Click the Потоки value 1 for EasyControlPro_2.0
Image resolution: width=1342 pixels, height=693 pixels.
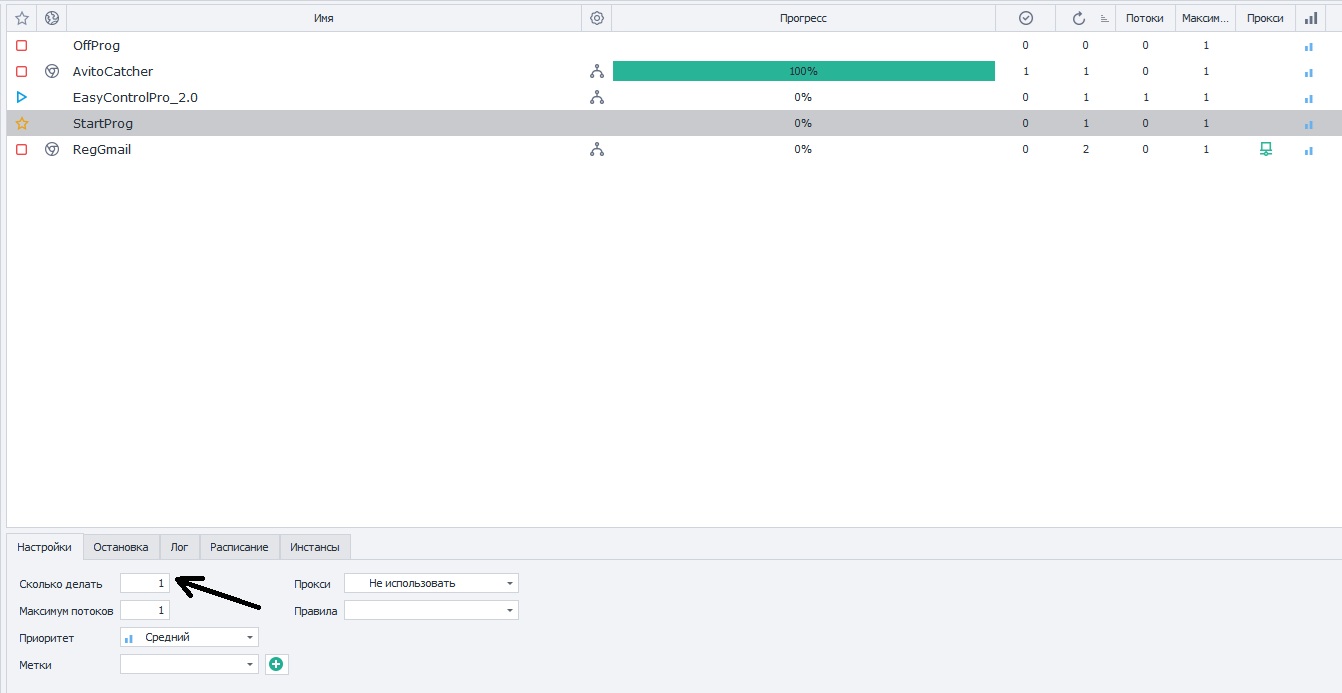1145,98
